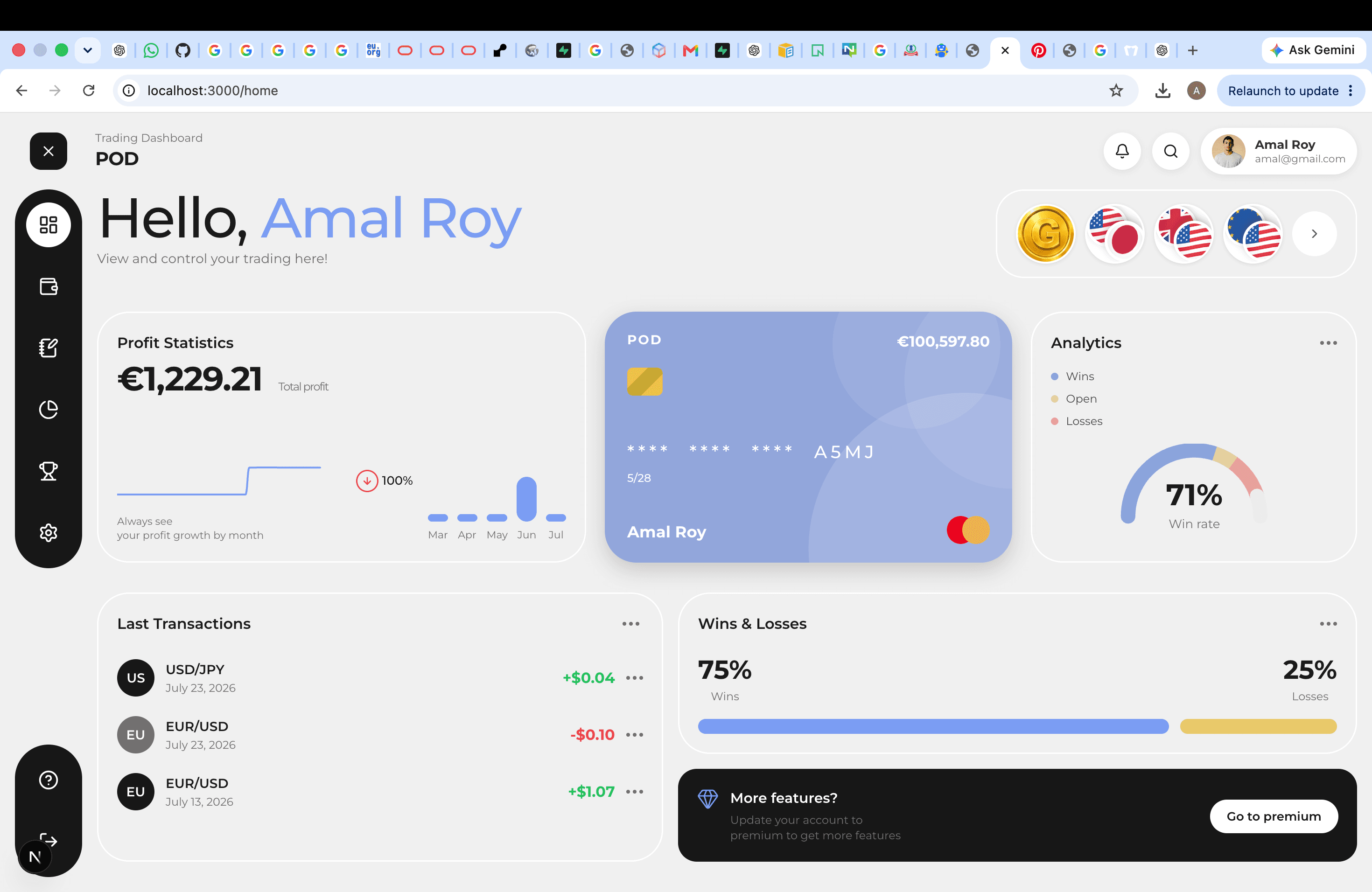Click the yellow Losses progress bar
This screenshot has height=892, width=1372.
click(1259, 726)
